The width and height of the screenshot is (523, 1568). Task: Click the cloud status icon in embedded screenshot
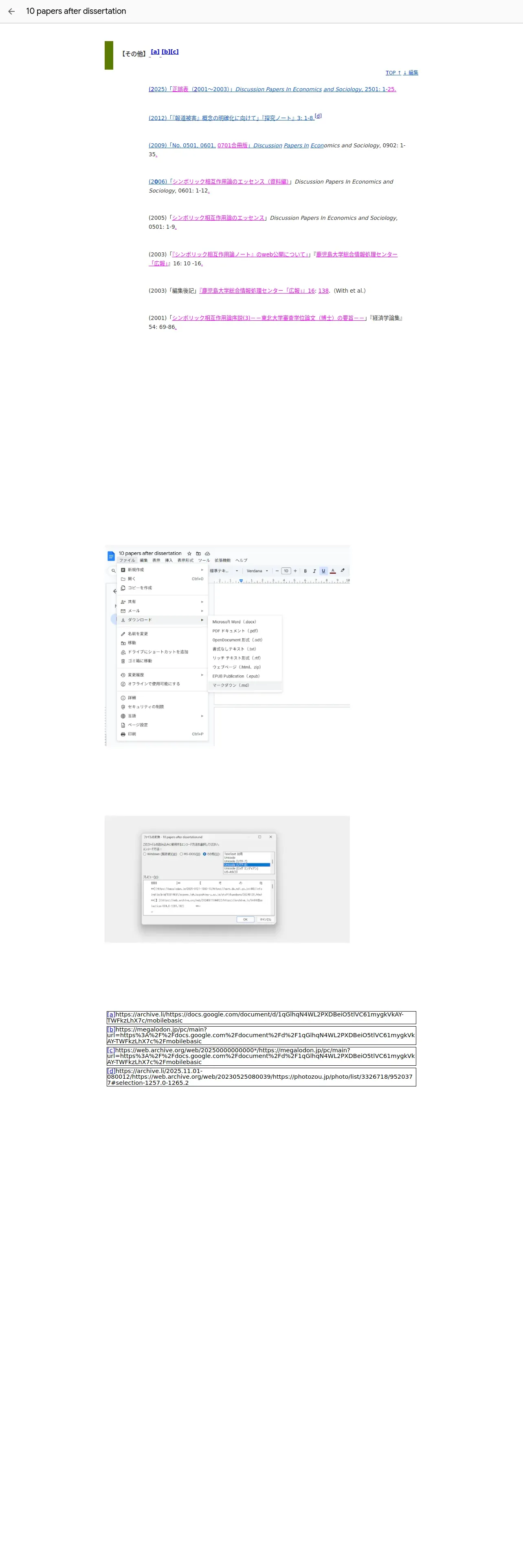(x=207, y=553)
